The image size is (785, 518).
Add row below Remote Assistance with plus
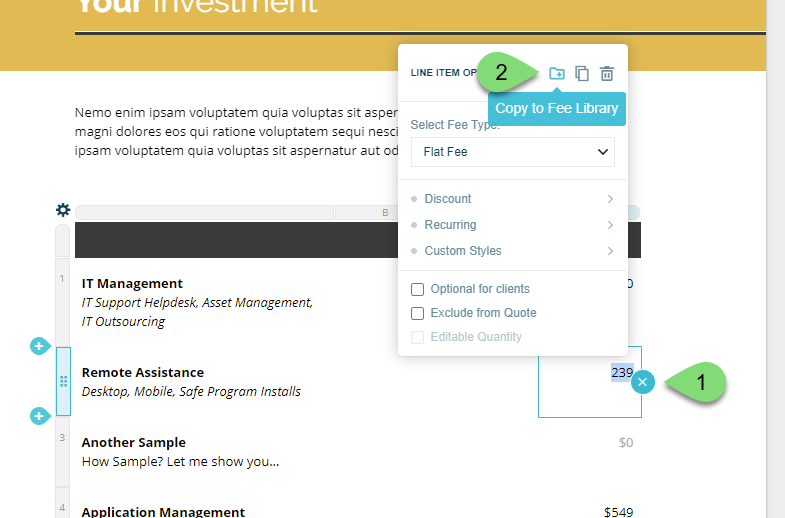[x=39, y=416]
